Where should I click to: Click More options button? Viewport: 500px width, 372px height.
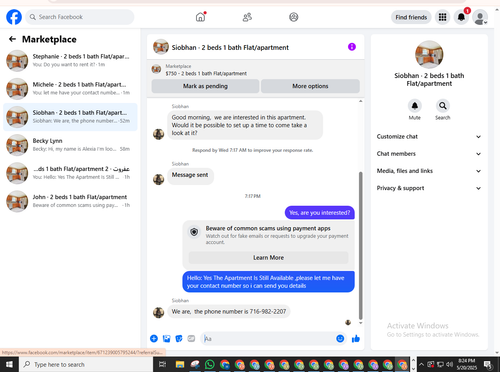[x=310, y=86]
